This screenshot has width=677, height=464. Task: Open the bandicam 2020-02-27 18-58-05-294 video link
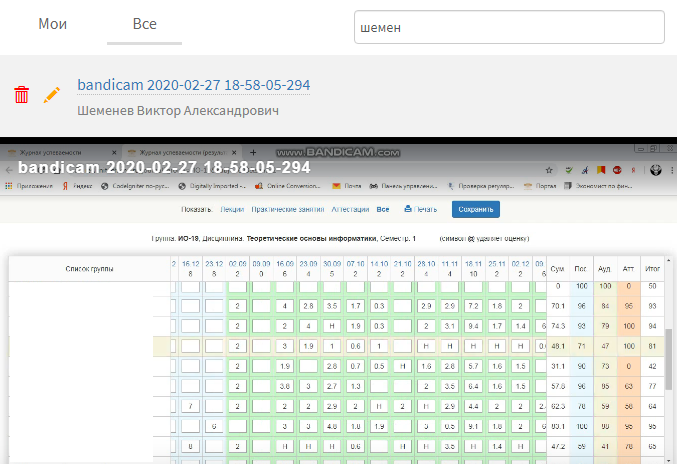[x=193, y=86]
